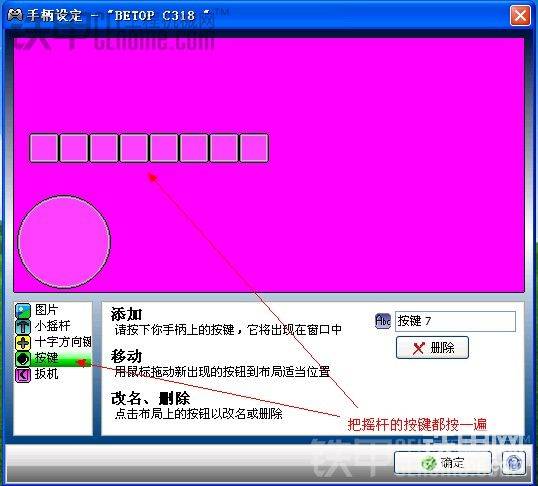
Task: Select the 按键 button icon
Action: point(23,358)
